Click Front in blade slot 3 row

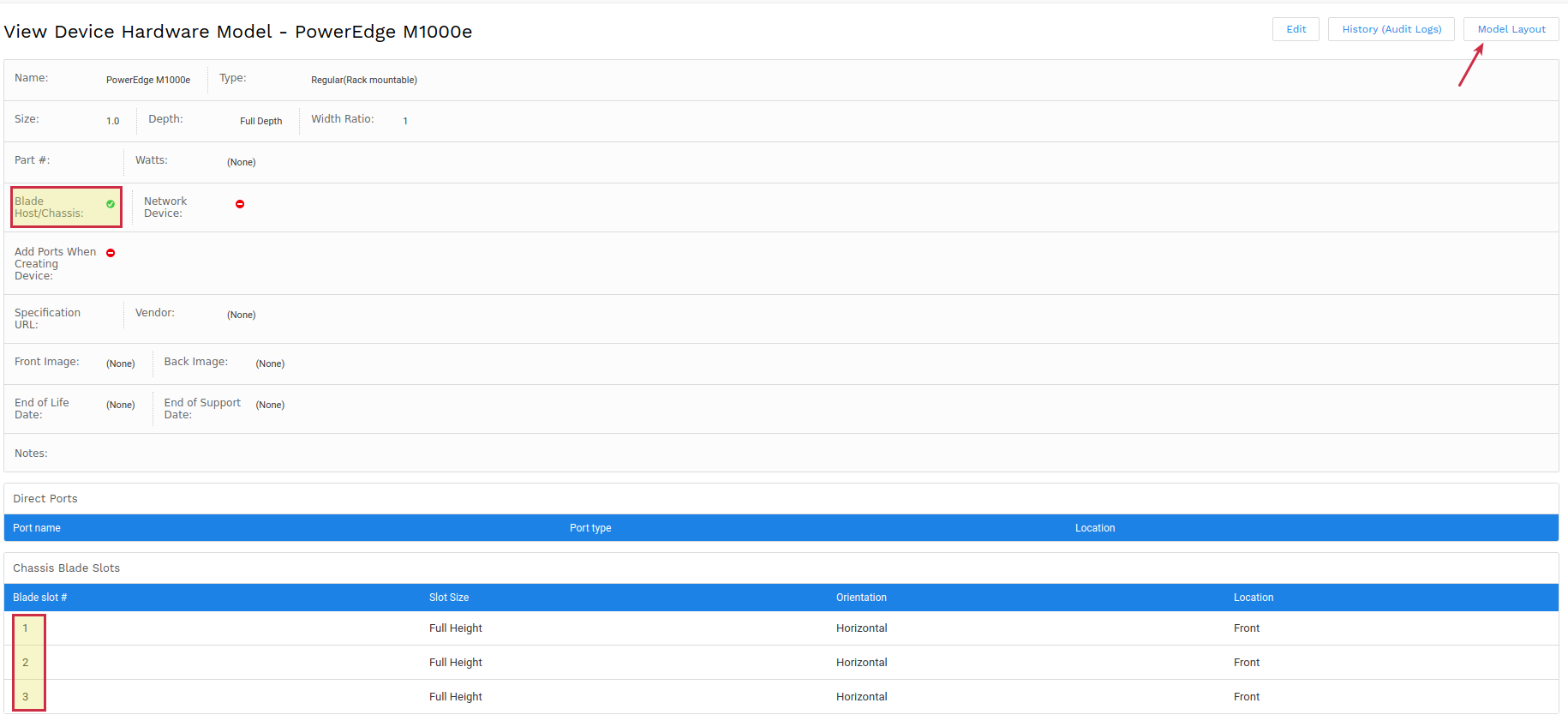point(1247,697)
